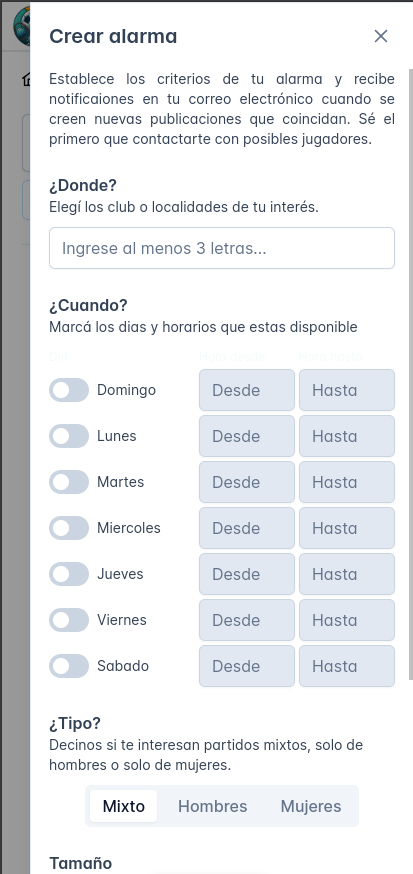Click the club or locality search field
The width and height of the screenshot is (413, 874).
[222, 248]
